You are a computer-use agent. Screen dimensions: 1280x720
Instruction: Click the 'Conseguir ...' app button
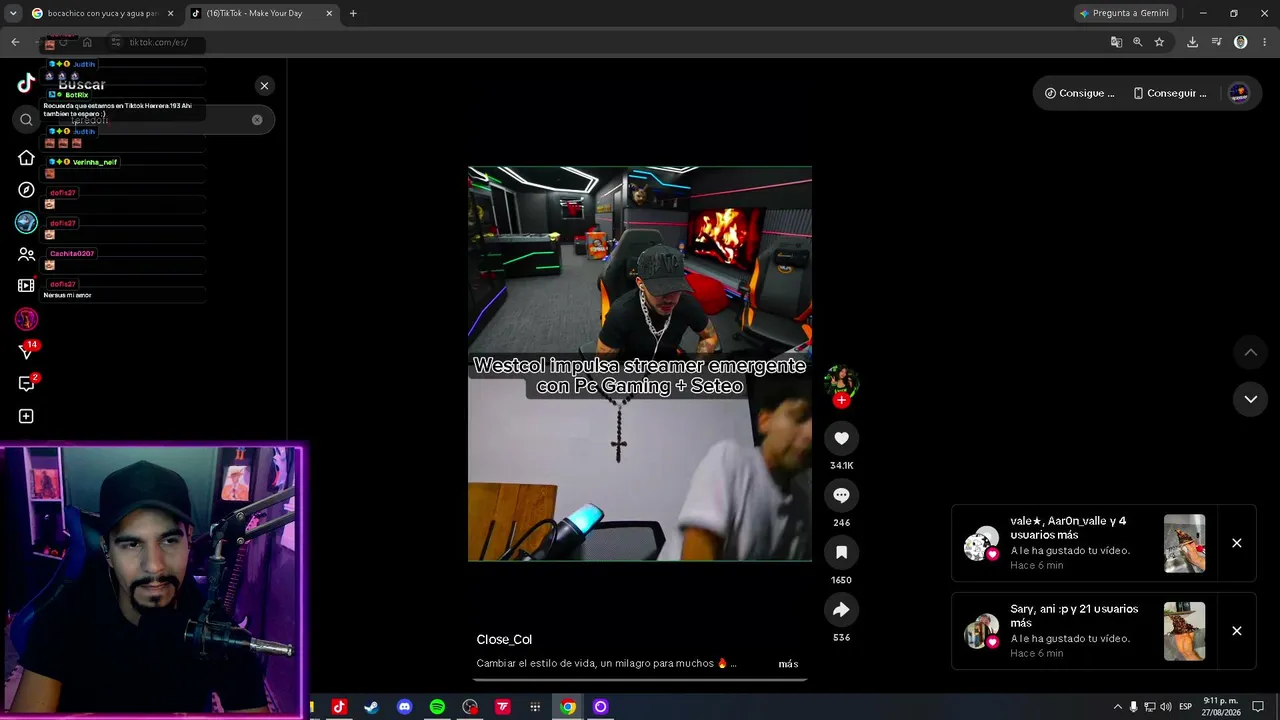click(x=1169, y=93)
